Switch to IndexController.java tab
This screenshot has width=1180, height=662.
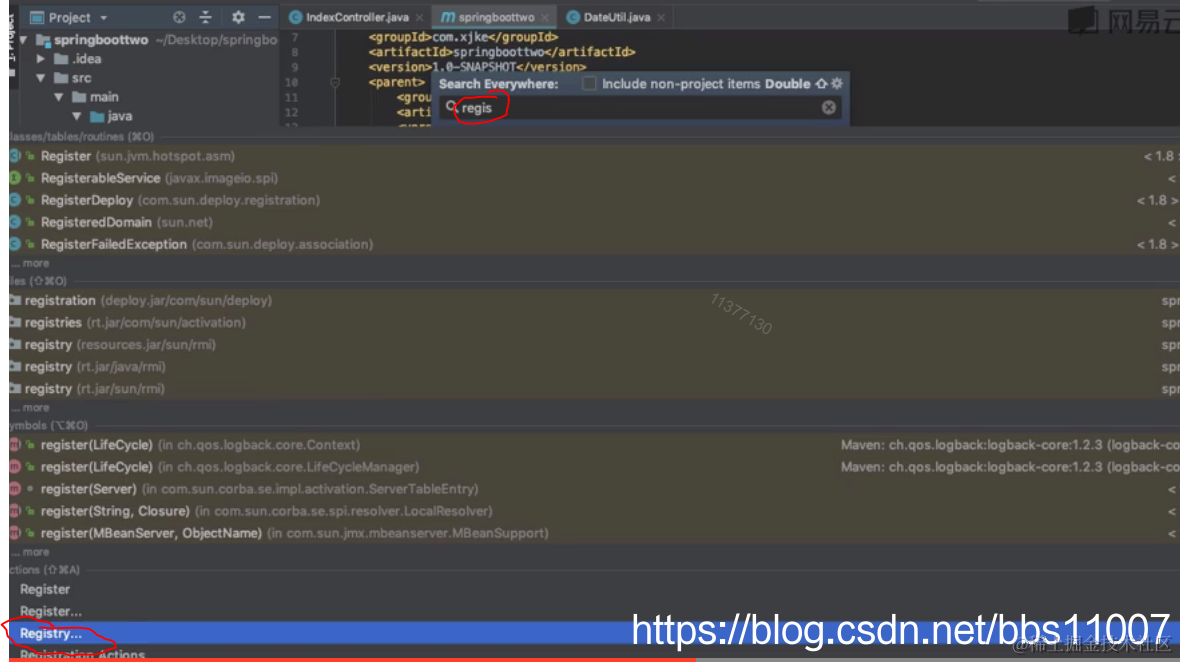[x=357, y=17]
